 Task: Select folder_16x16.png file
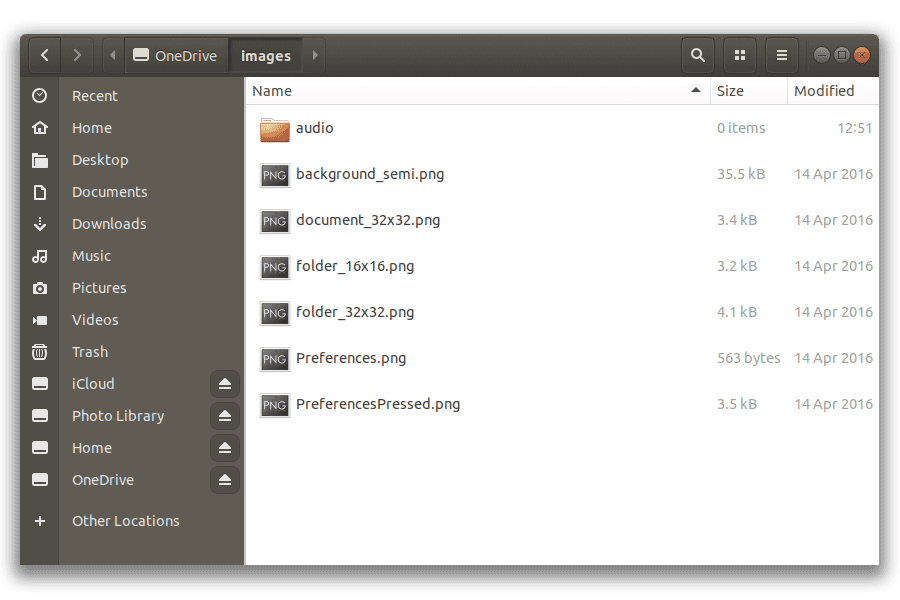562,266
